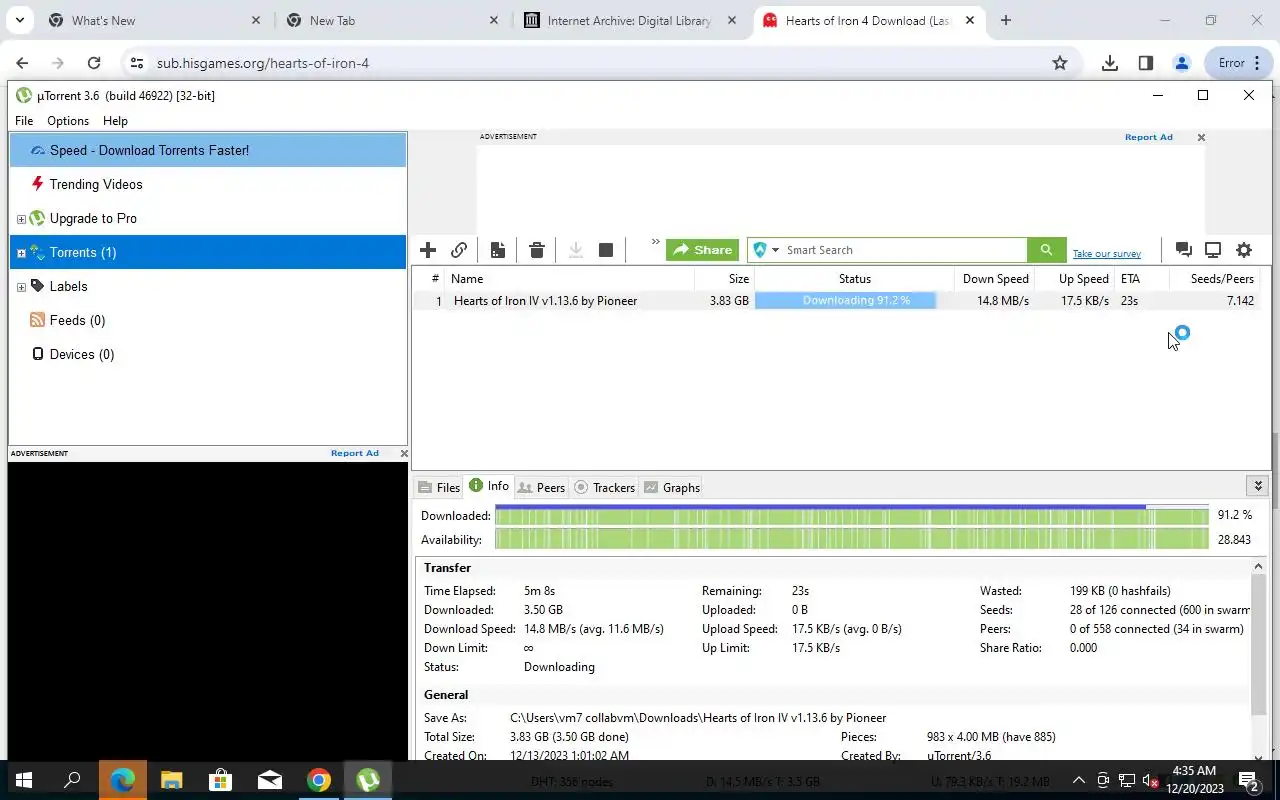Sort by ETA column header

click(x=1142, y=279)
